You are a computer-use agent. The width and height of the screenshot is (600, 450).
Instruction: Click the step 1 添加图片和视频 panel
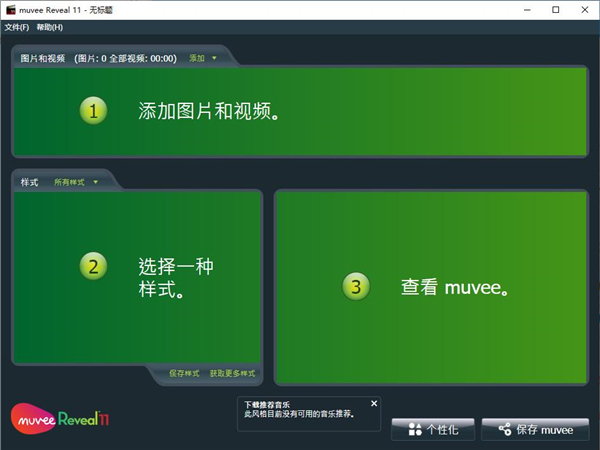pos(300,112)
